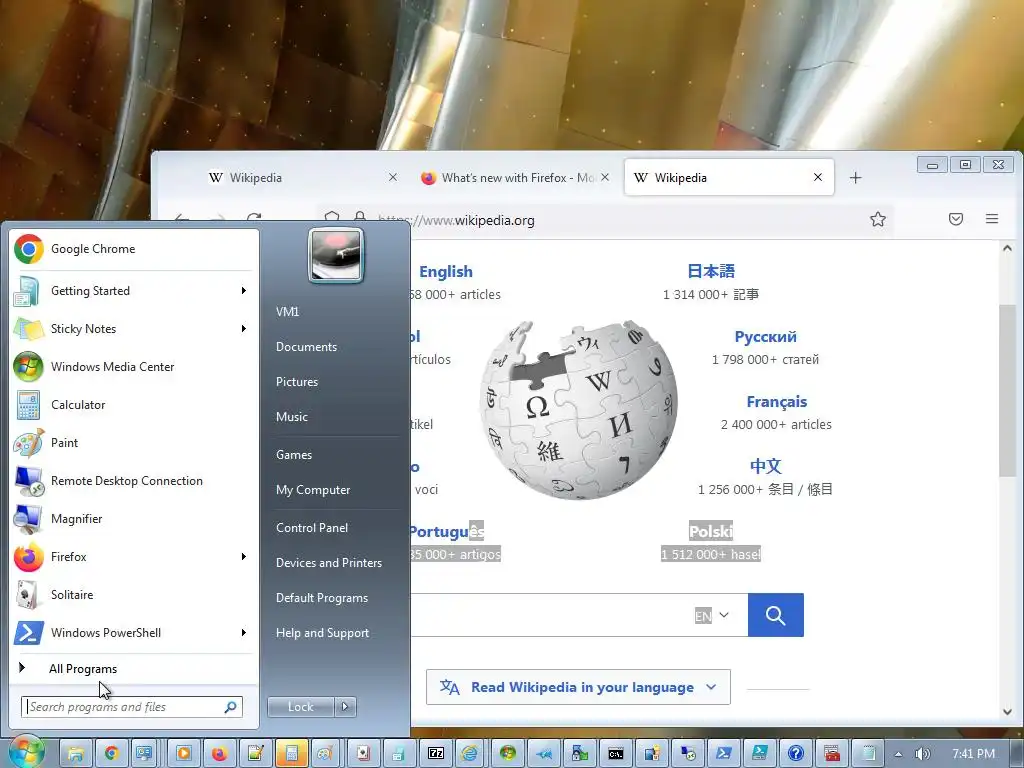This screenshot has width=1024, height=768.
Task: Open English Wikipedia link
Action: [x=445, y=272]
